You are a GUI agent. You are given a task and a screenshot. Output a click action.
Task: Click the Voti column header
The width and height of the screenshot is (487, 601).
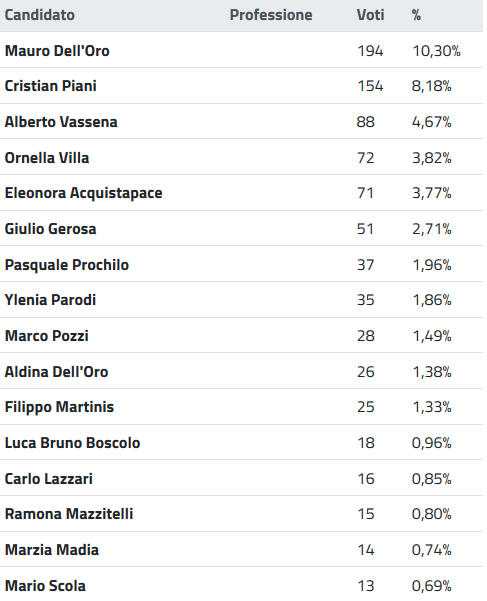(x=370, y=15)
